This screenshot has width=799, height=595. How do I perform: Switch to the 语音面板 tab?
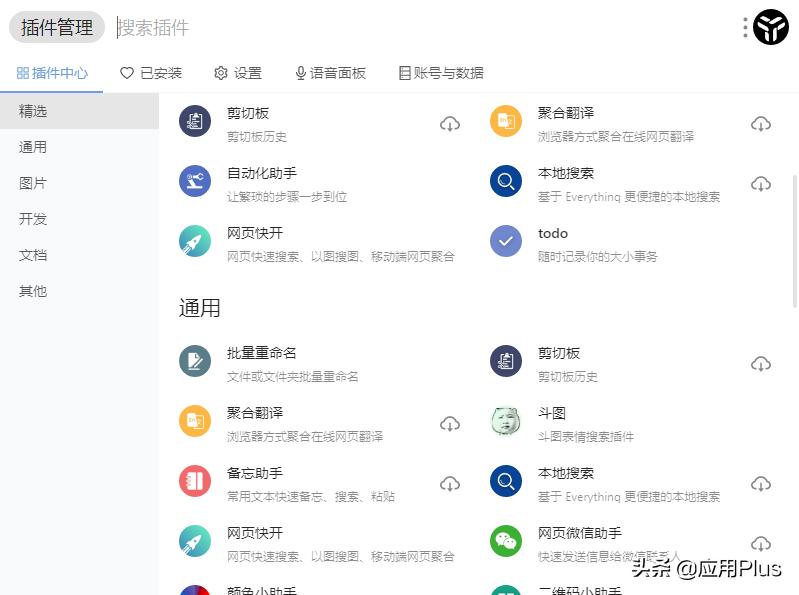pyautogui.click(x=331, y=73)
